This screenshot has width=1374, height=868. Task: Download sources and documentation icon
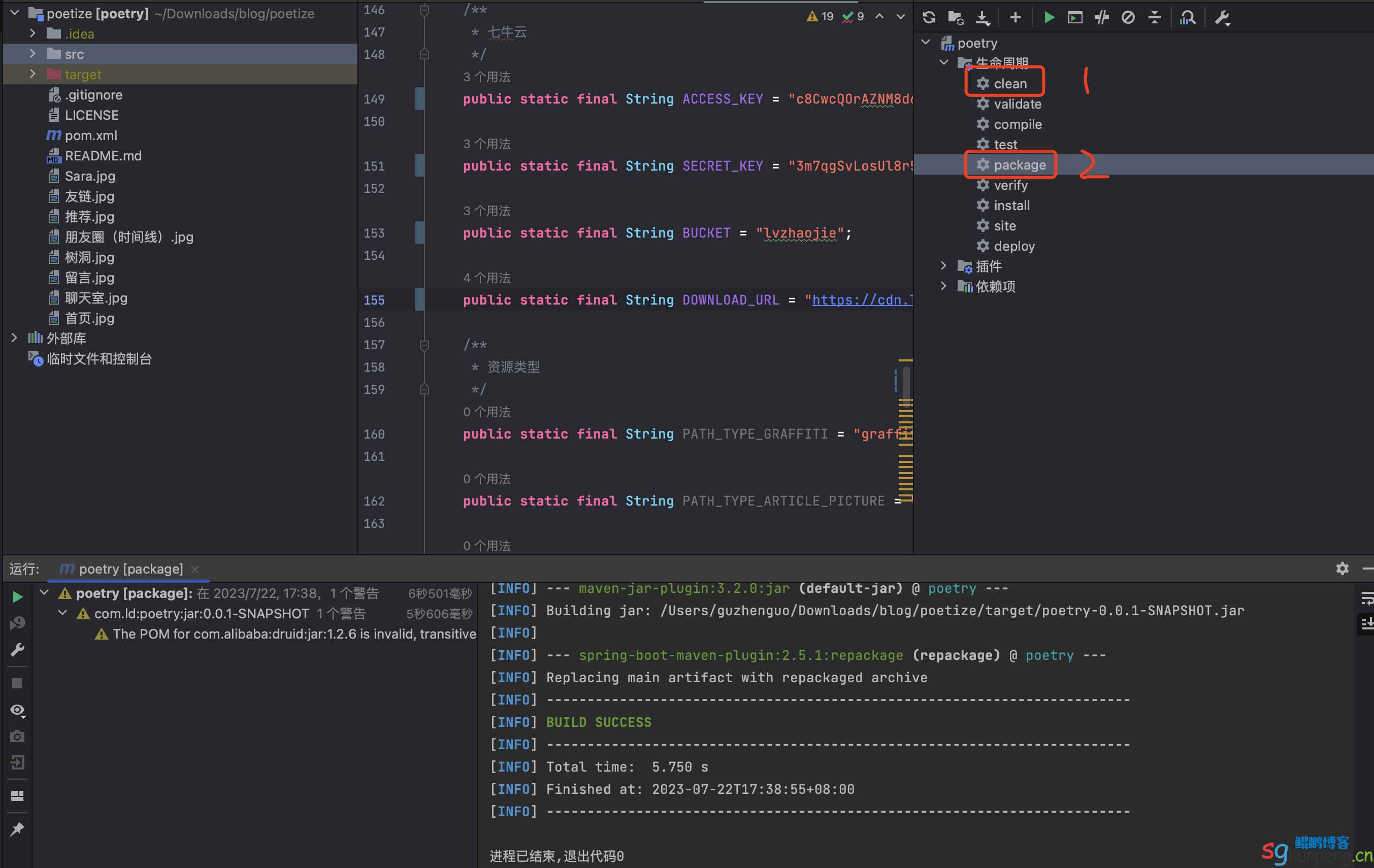(983, 18)
